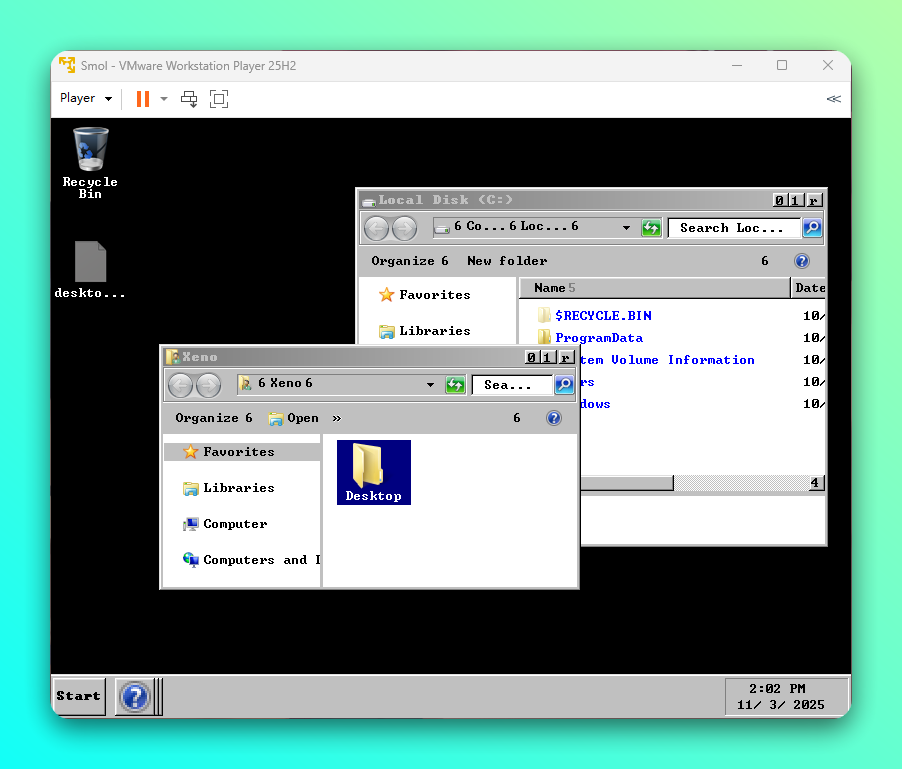This screenshot has width=902, height=769.
Task: Open the Organize menu in the Xeno window
Action: pos(211,417)
